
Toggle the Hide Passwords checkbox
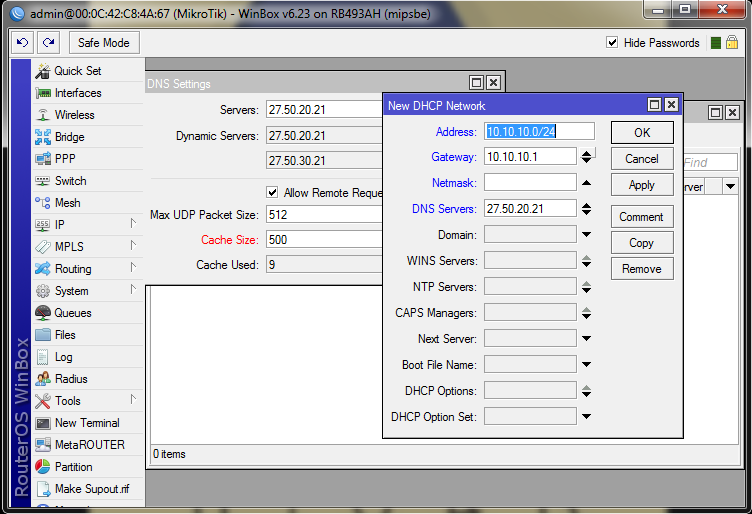pyautogui.click(x=612, y=43)
